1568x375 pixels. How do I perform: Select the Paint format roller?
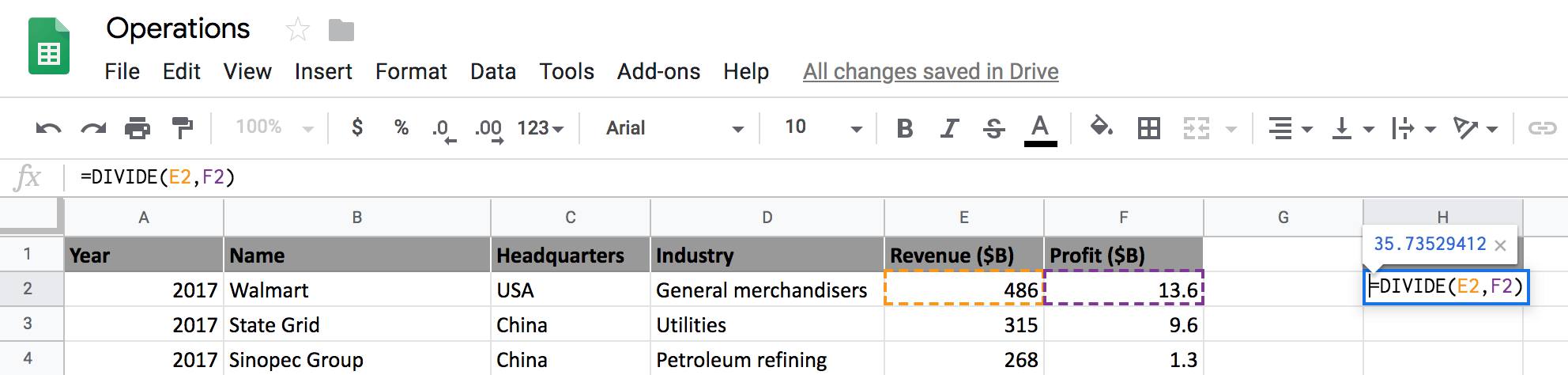coord(183,127)
